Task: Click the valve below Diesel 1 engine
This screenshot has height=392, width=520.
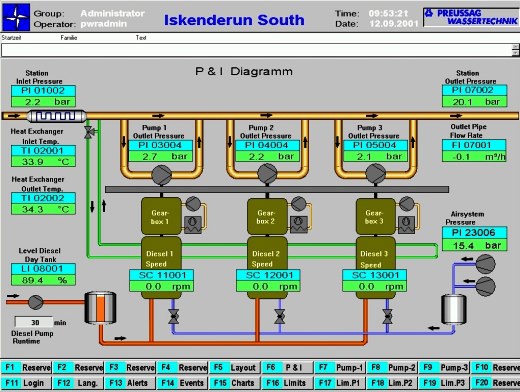Action: coord(174,316)
